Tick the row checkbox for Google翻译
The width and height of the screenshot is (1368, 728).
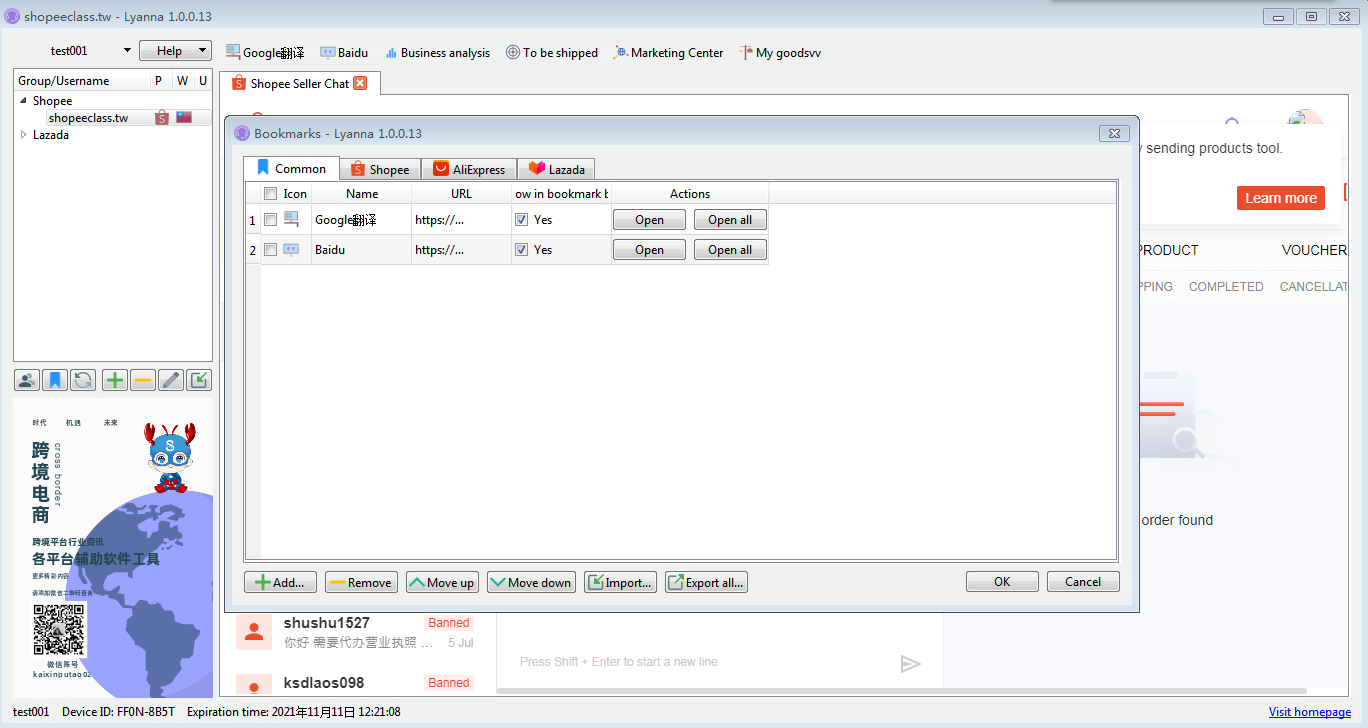(x=270, y=220)
